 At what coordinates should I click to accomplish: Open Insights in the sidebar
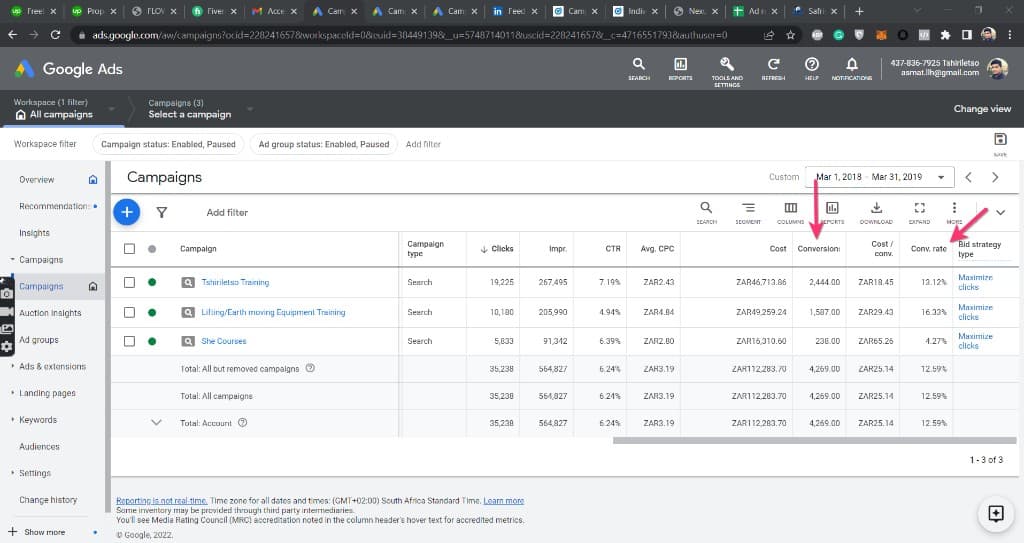coord(34,233)
